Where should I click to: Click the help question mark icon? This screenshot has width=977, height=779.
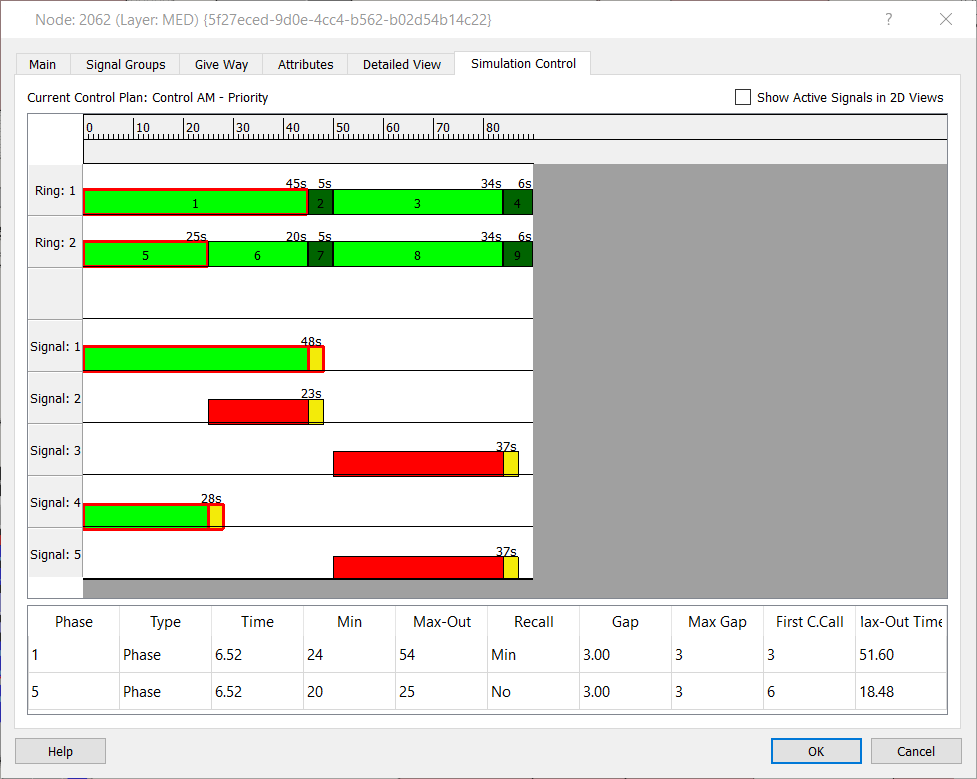point(889,19)
